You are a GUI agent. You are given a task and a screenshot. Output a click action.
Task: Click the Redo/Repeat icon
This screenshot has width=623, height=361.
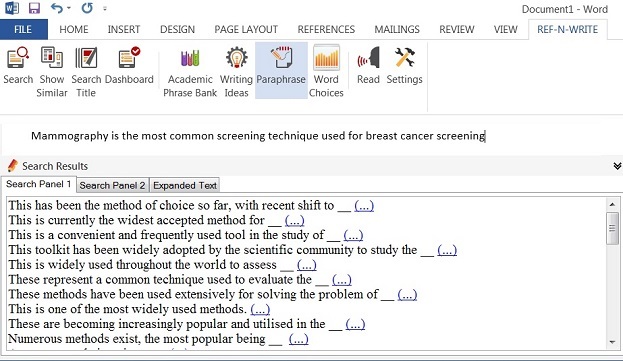click(87, 8)
